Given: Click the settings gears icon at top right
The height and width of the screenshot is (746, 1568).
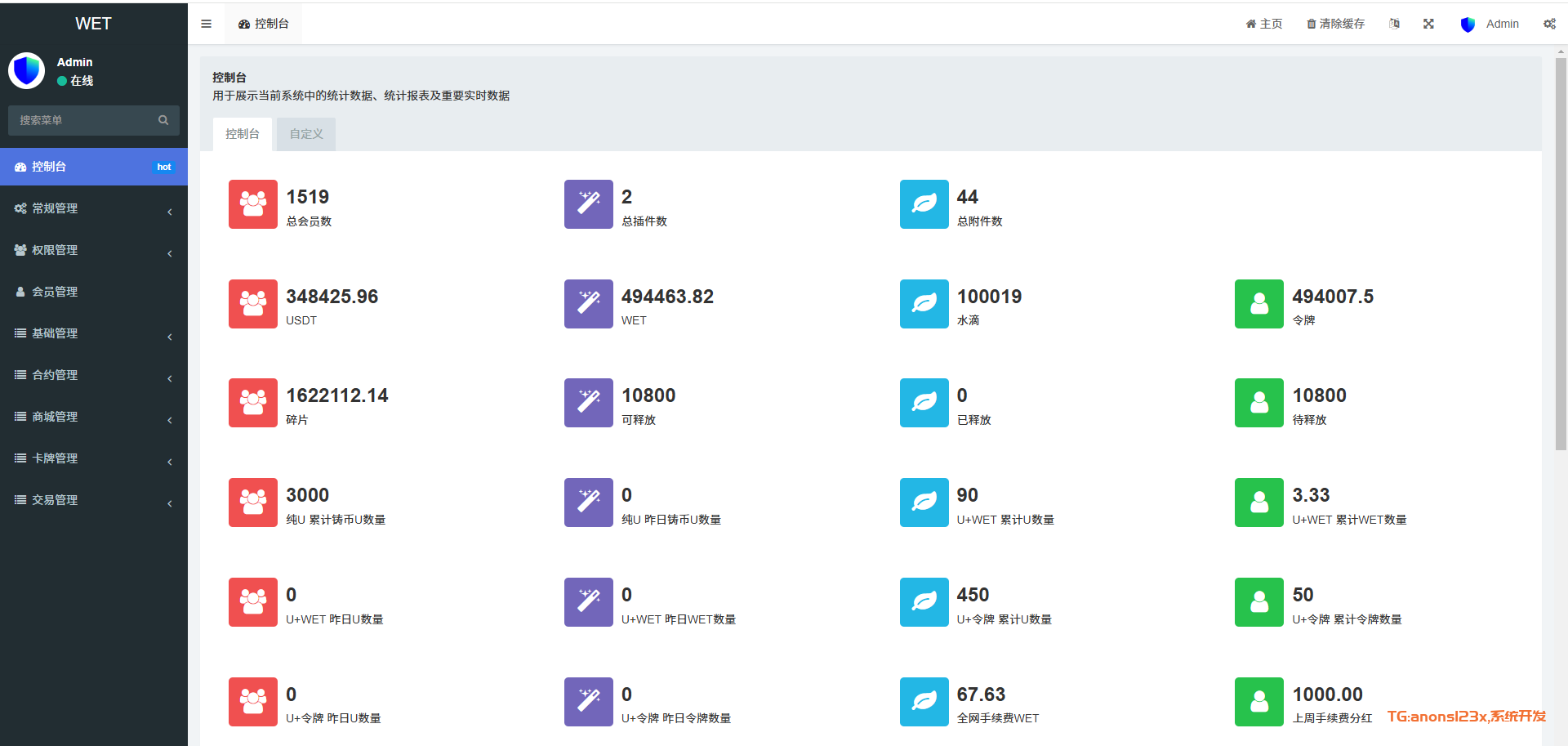Looking at the screenshot, I should 1549,24.
